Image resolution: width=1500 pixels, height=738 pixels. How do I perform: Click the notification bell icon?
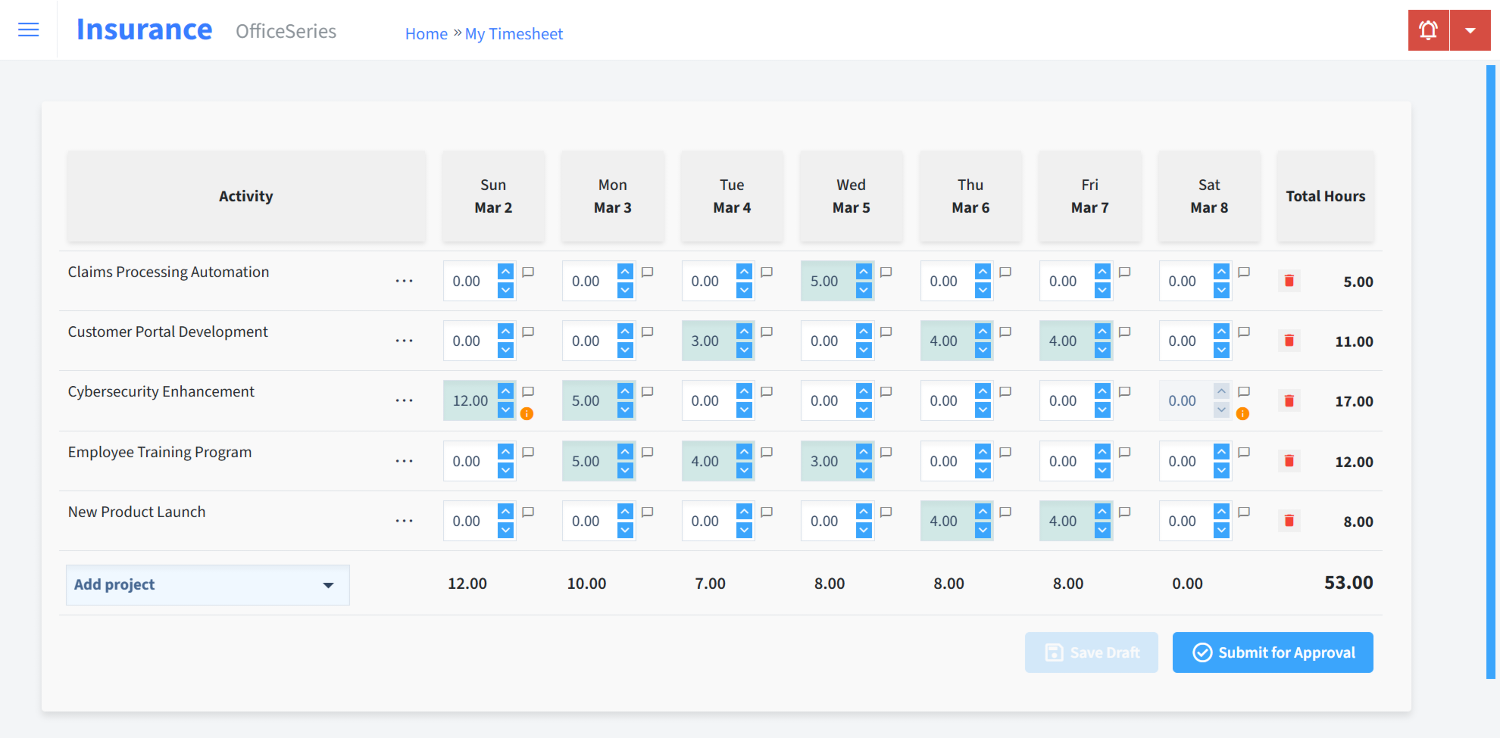(1428, 30)
